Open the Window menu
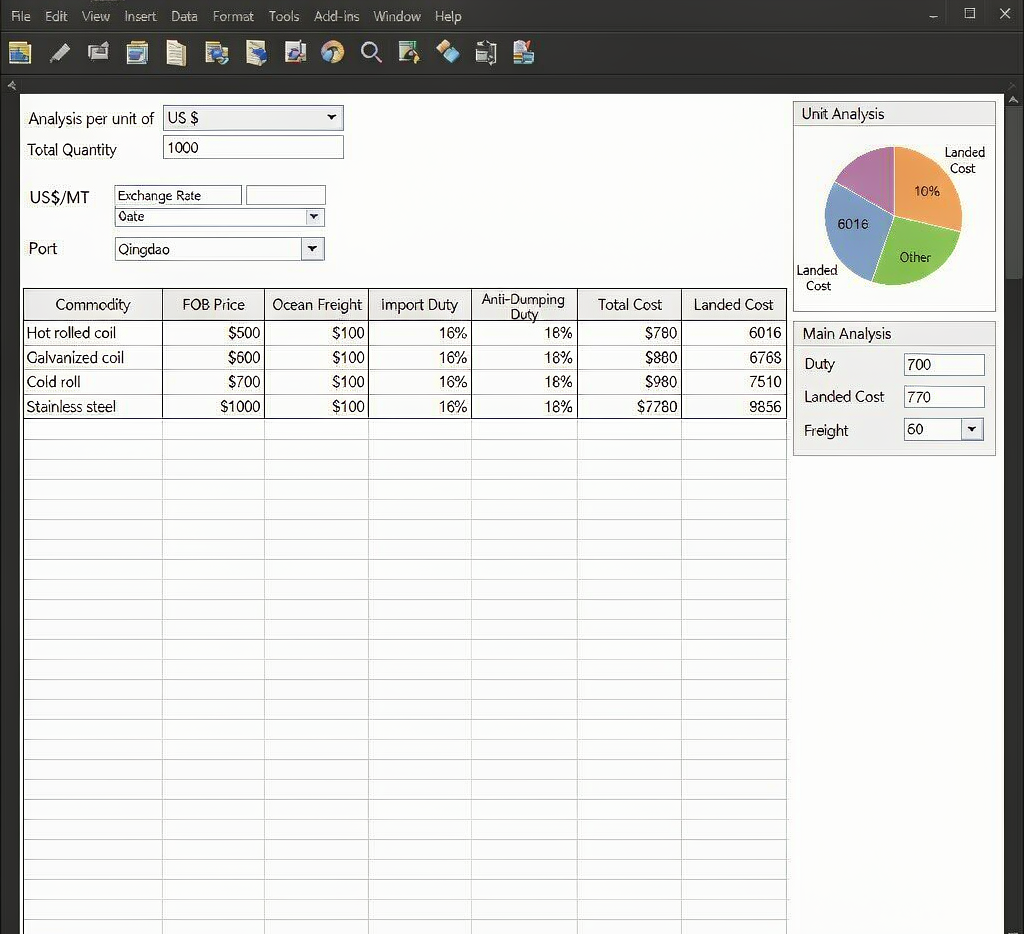 coord(397,16)
